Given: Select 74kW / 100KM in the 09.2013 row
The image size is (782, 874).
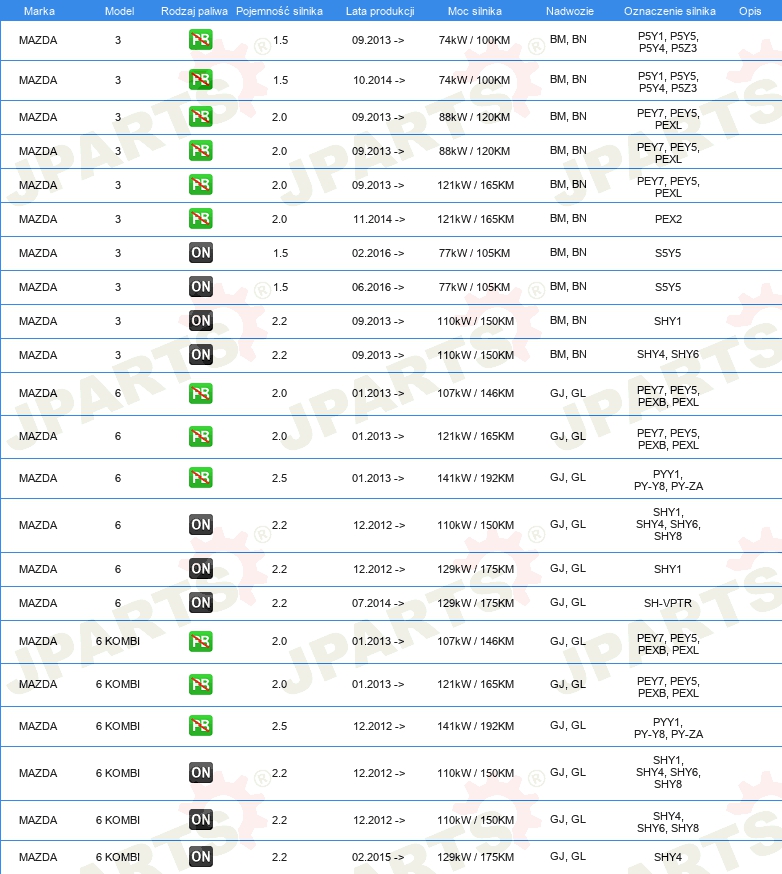Looking at the screenshot, I should pyautogui.click(x=474, y=40).
